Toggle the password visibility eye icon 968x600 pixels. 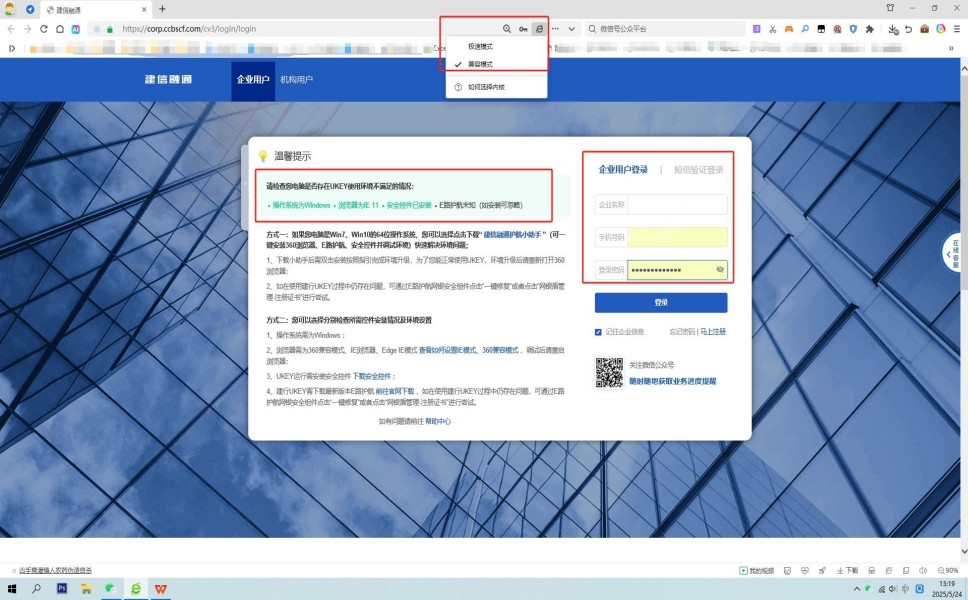coord(720,270)
